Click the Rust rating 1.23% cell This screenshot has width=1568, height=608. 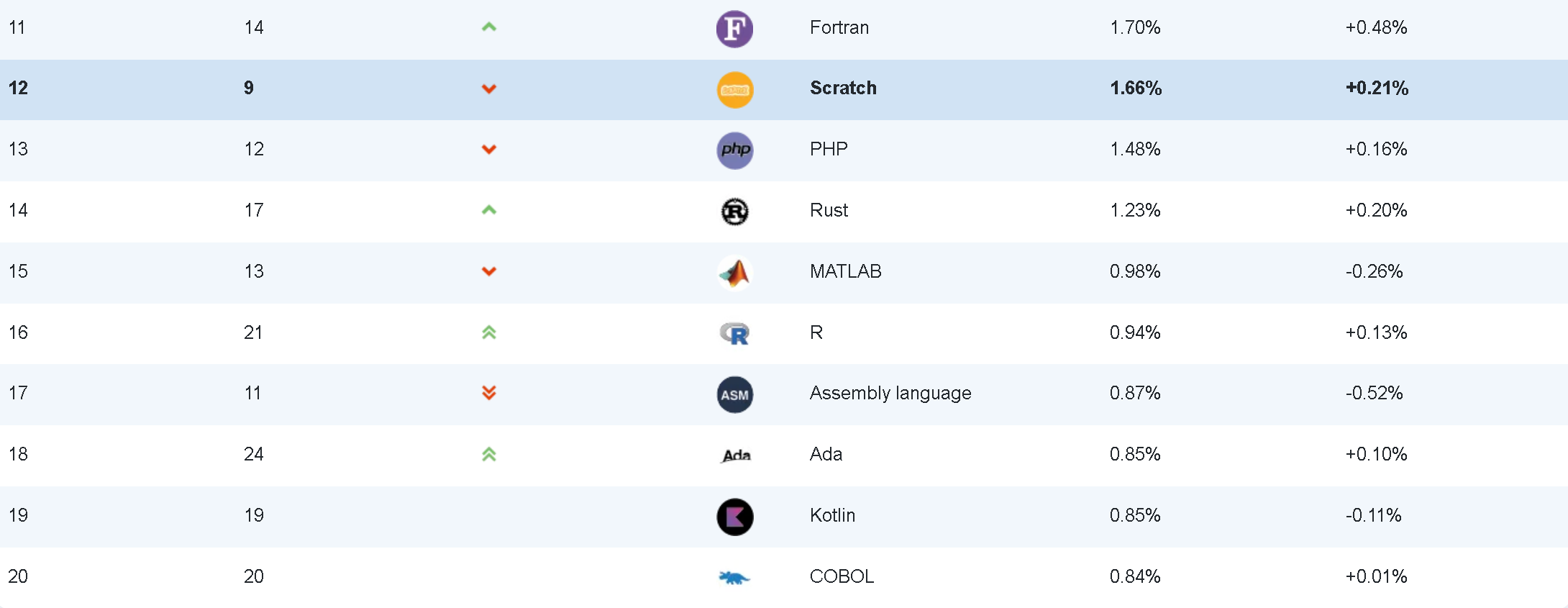click(x=1135, y=210)
